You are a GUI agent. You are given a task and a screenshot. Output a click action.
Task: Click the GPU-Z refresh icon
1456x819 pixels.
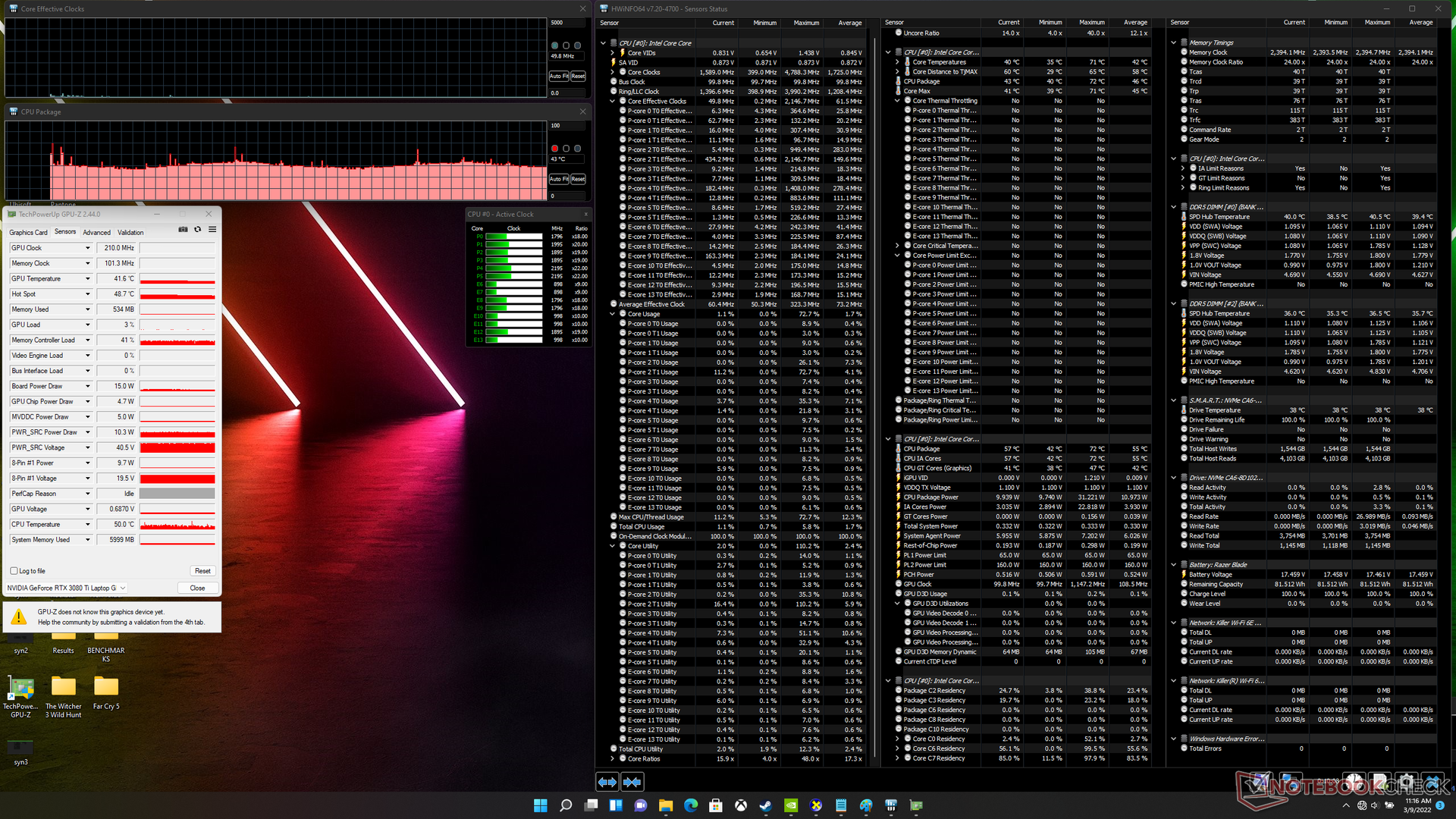coord(198,229)
